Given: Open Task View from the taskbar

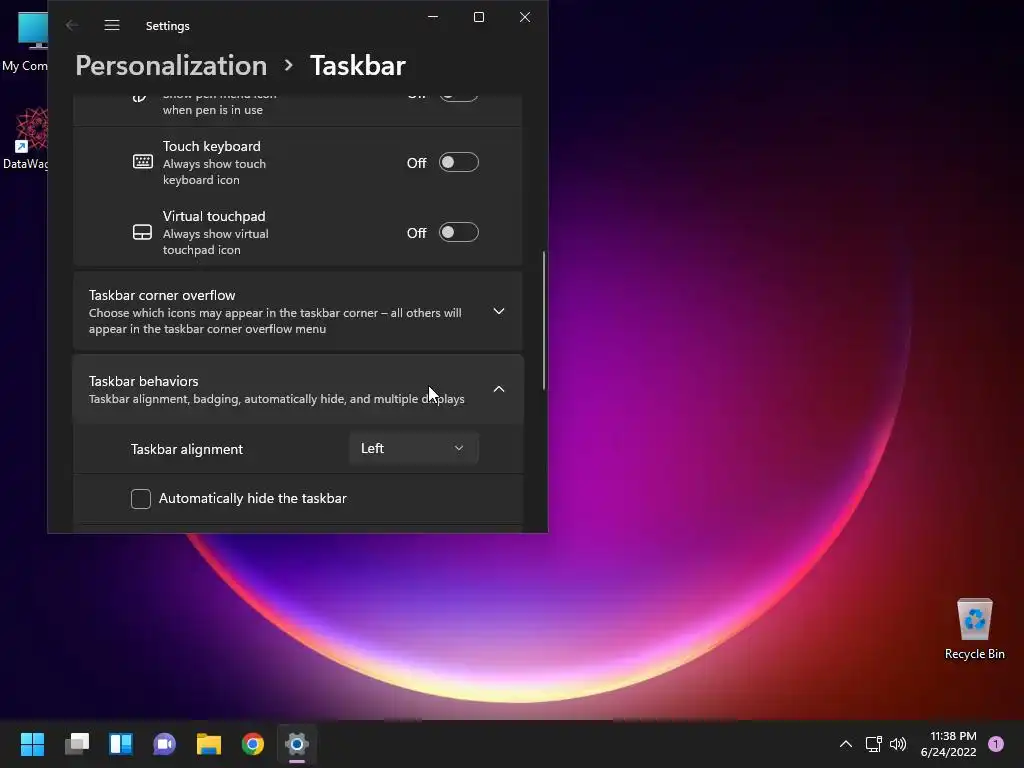Looking at the screenshot, I should (76, 744).
